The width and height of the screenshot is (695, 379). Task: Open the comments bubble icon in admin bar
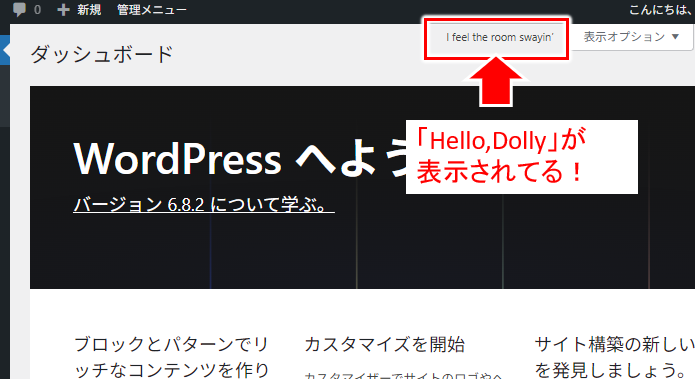[x=19, y=9]
